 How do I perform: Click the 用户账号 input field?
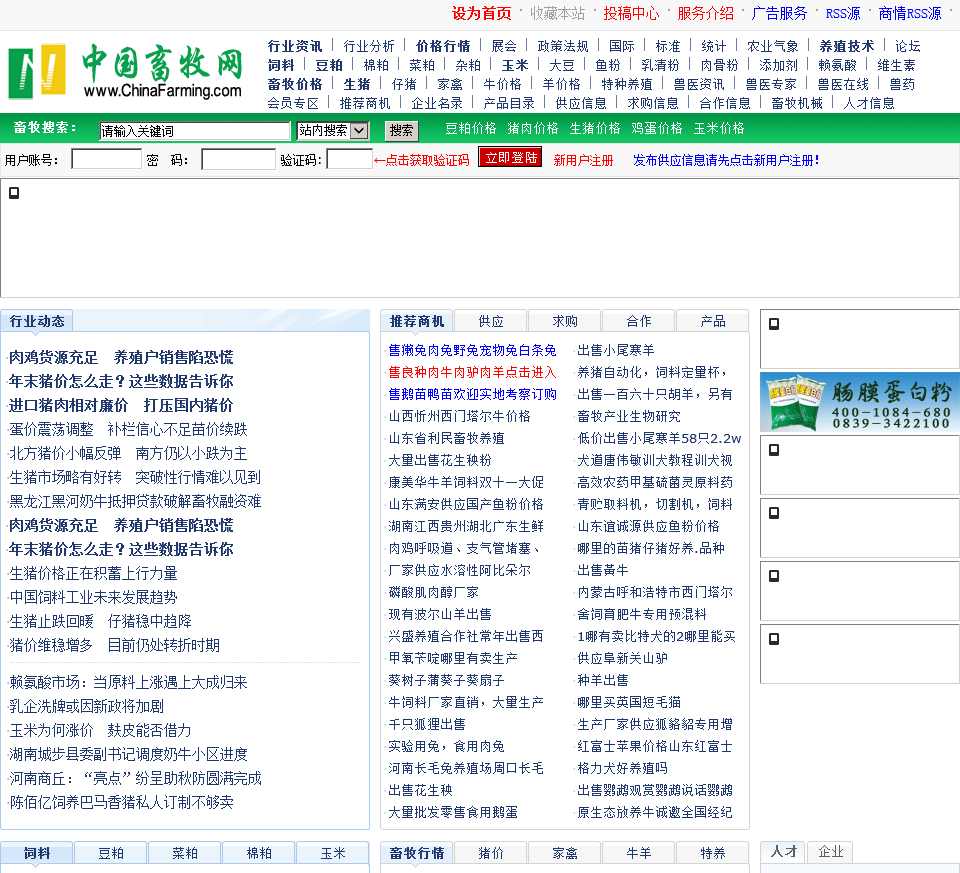[107, 159]
